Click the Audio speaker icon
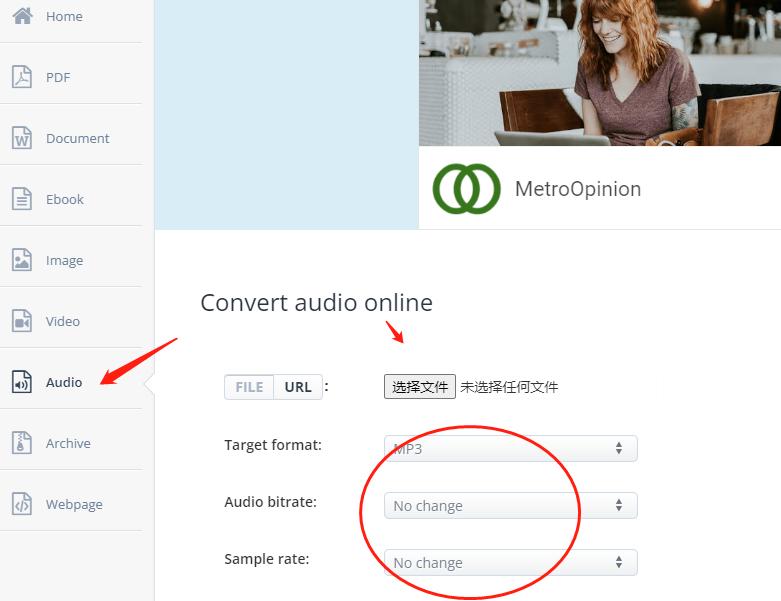Viewport: 781px width, 601px height. coord(22,382)
